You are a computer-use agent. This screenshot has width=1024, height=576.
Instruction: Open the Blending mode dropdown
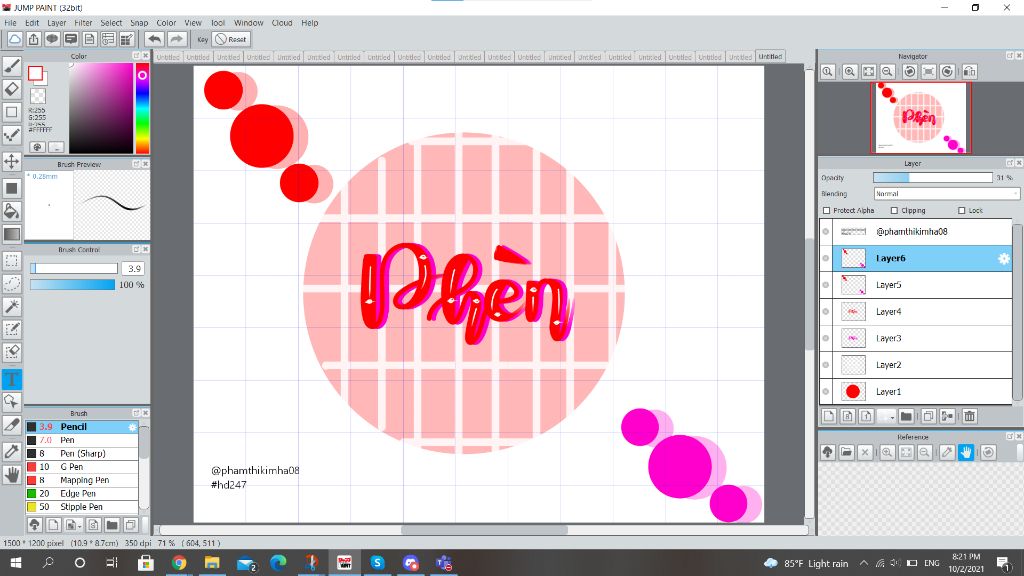click(946, 194)
